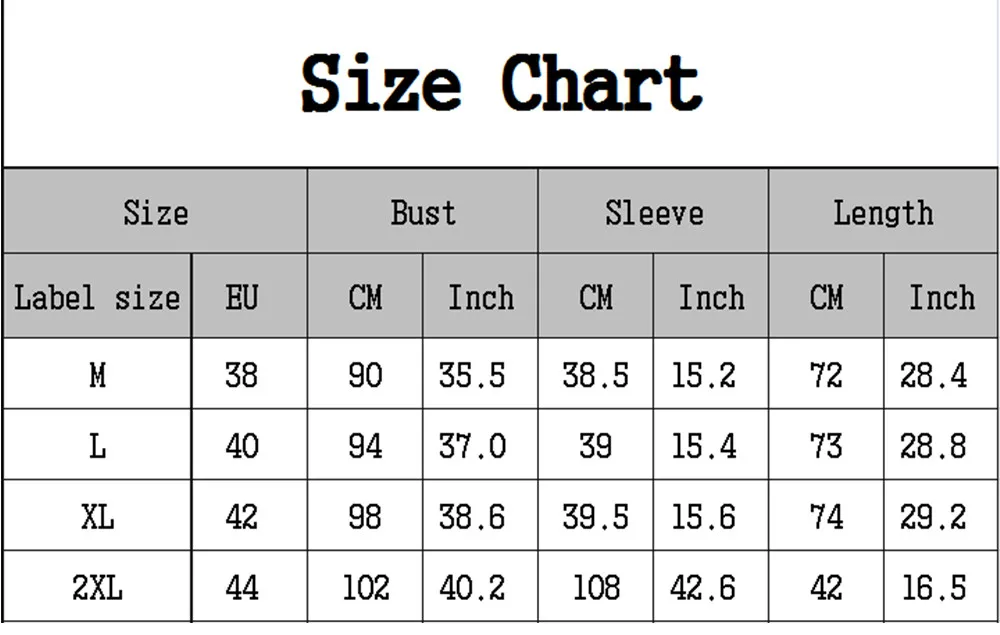1000x635 pixels.
Task: Select the Length column header
Action: pos(884,211)
